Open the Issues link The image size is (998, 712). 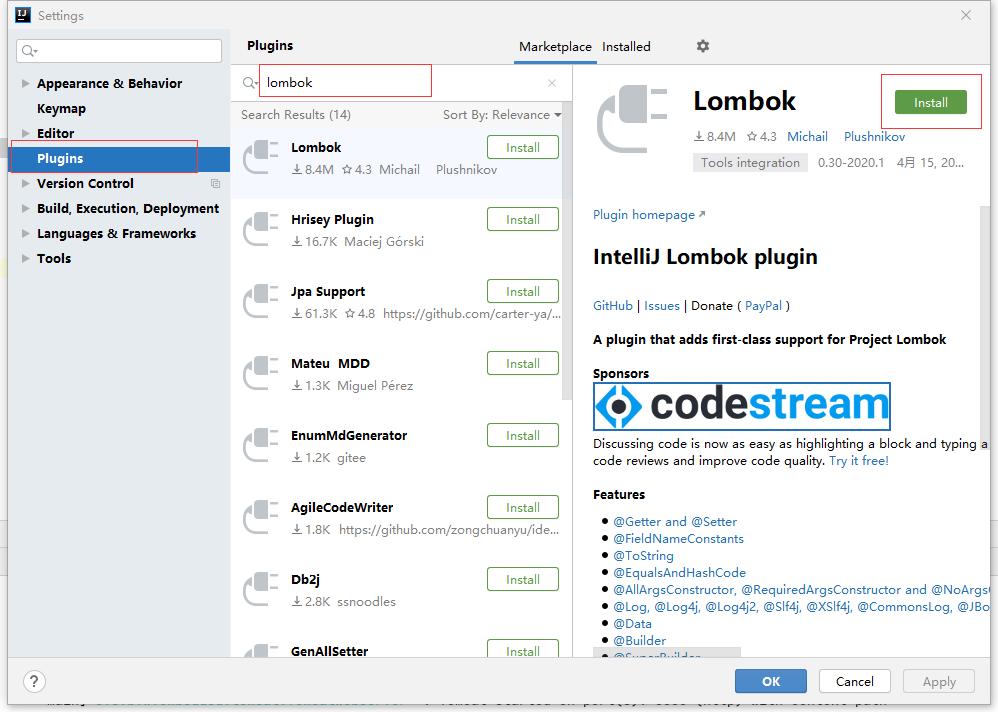661,305
